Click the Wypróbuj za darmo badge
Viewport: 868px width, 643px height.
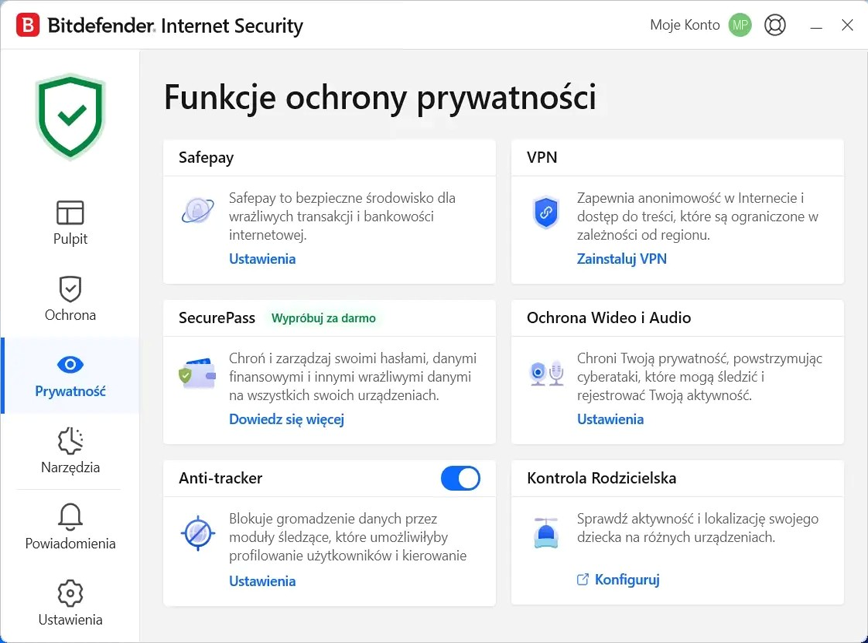[323, 318]
